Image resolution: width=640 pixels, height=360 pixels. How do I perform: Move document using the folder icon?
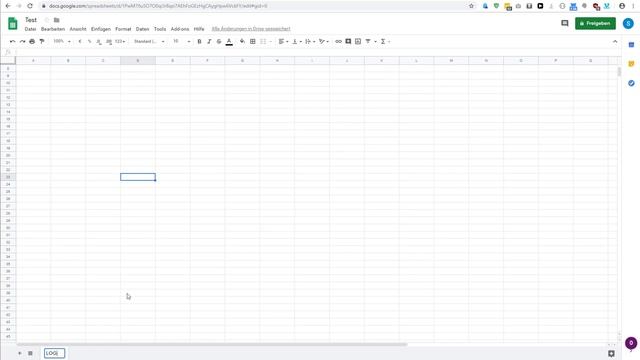point(57,20)
